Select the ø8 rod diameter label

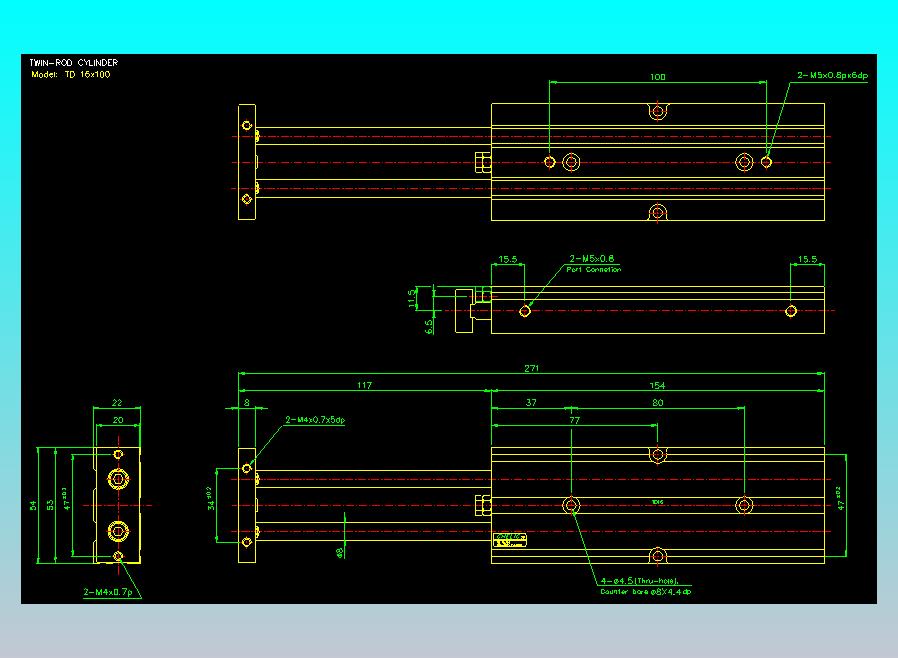[x=339, y=552]
